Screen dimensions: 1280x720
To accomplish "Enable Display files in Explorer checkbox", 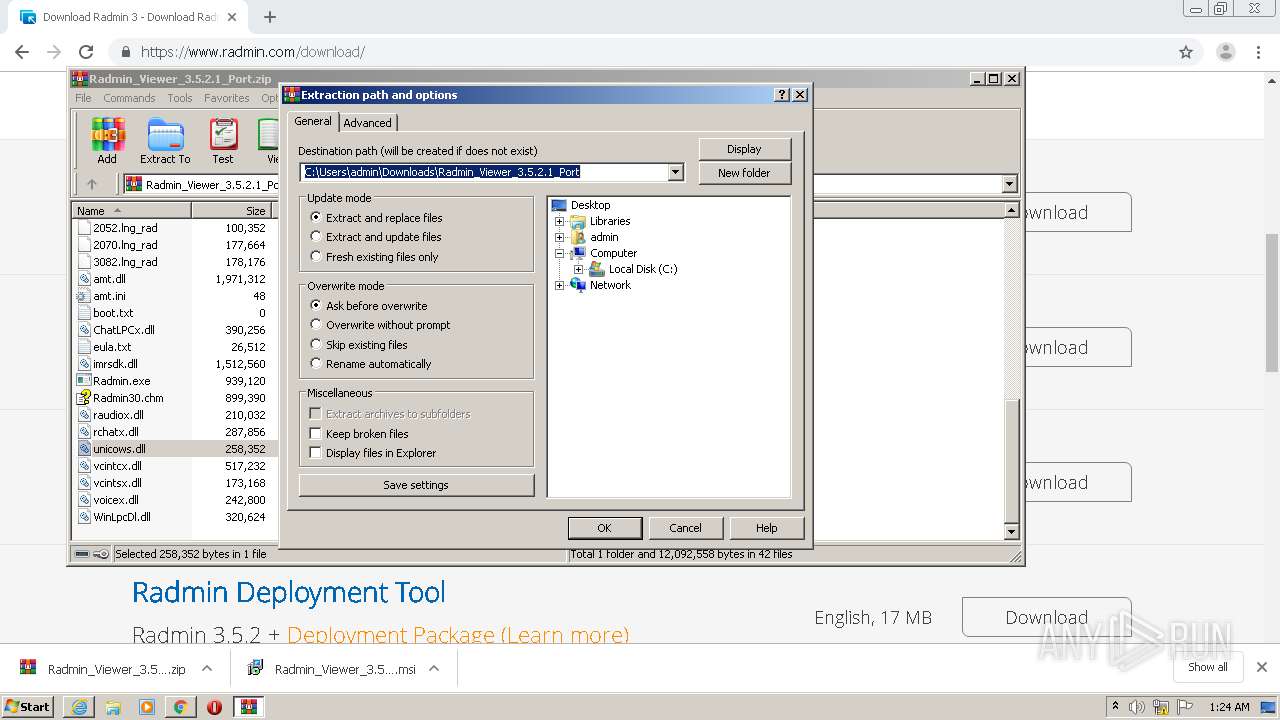I will tap(315, 453).
